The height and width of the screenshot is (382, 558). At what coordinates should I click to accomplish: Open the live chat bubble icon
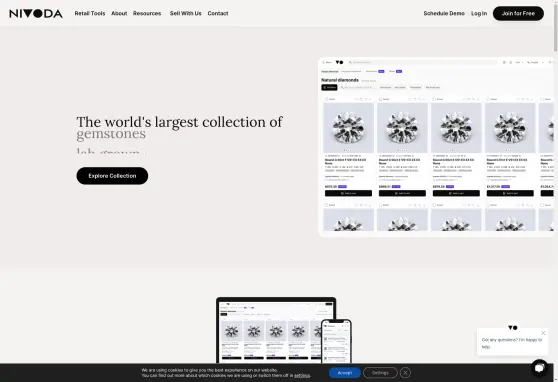539,368
